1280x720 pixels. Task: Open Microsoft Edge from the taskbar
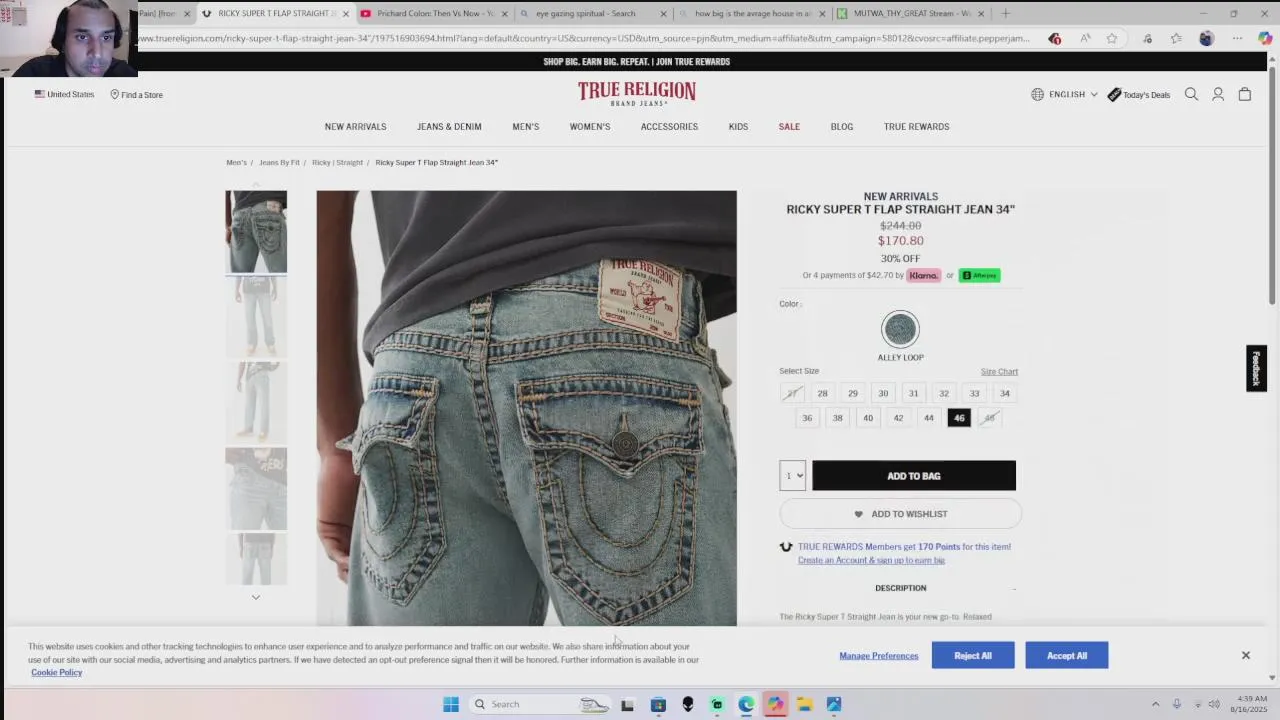pos(746,704)
